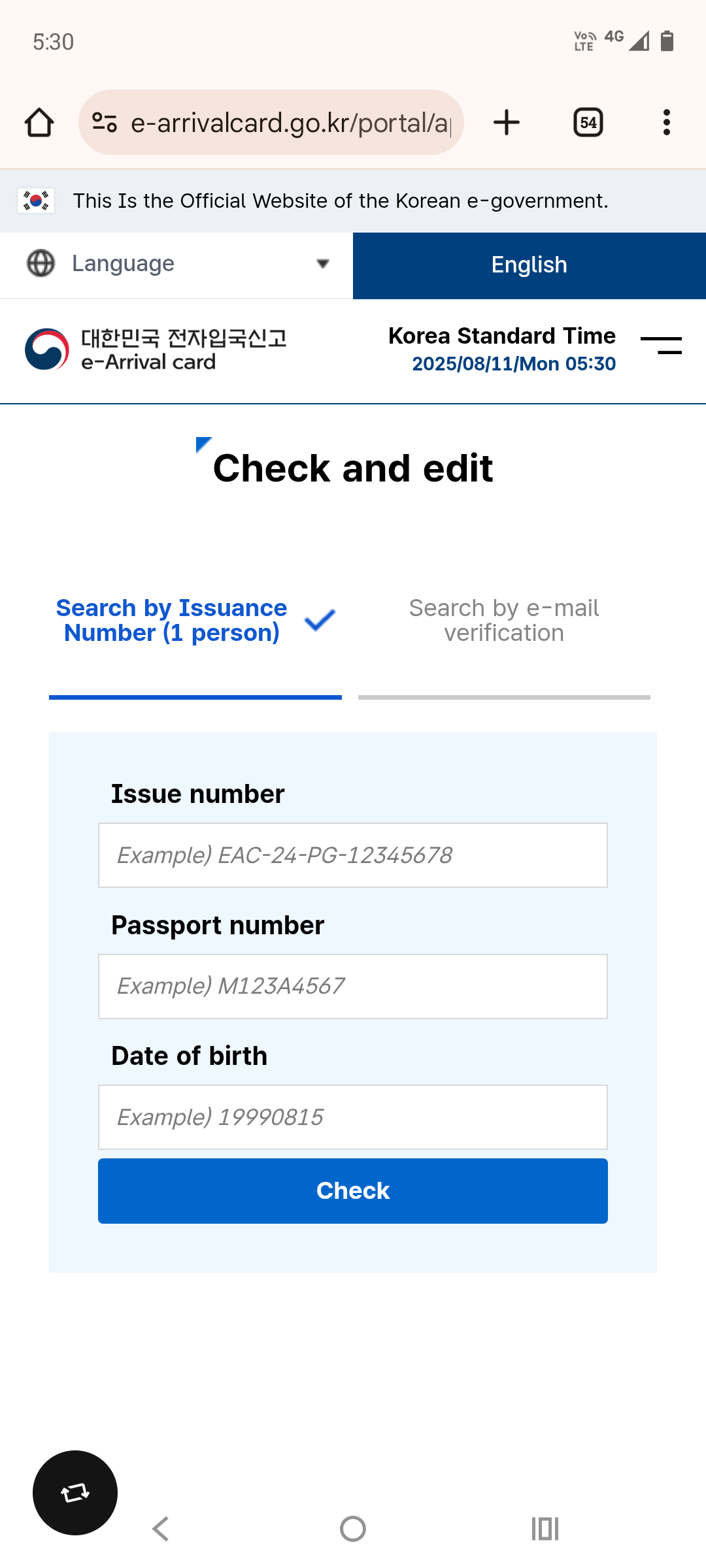Open the tab switcher showing 54 tabs
Image resolution: width=706 pixels, height=1568 pixels.
(588, 122)
